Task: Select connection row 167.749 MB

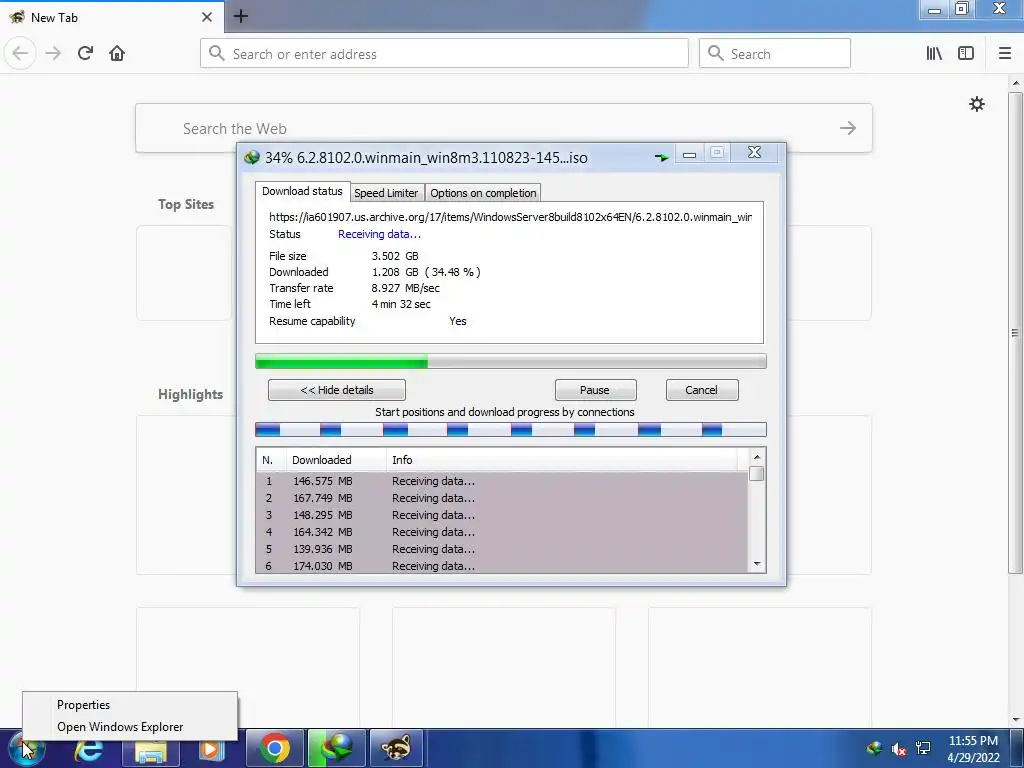Action: pyautogui.click(x=502, y=498)
